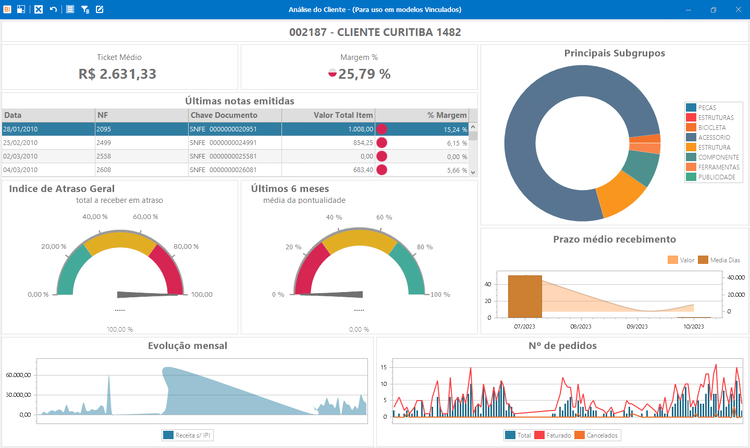Sort by % Margem column header

[422, 115]
